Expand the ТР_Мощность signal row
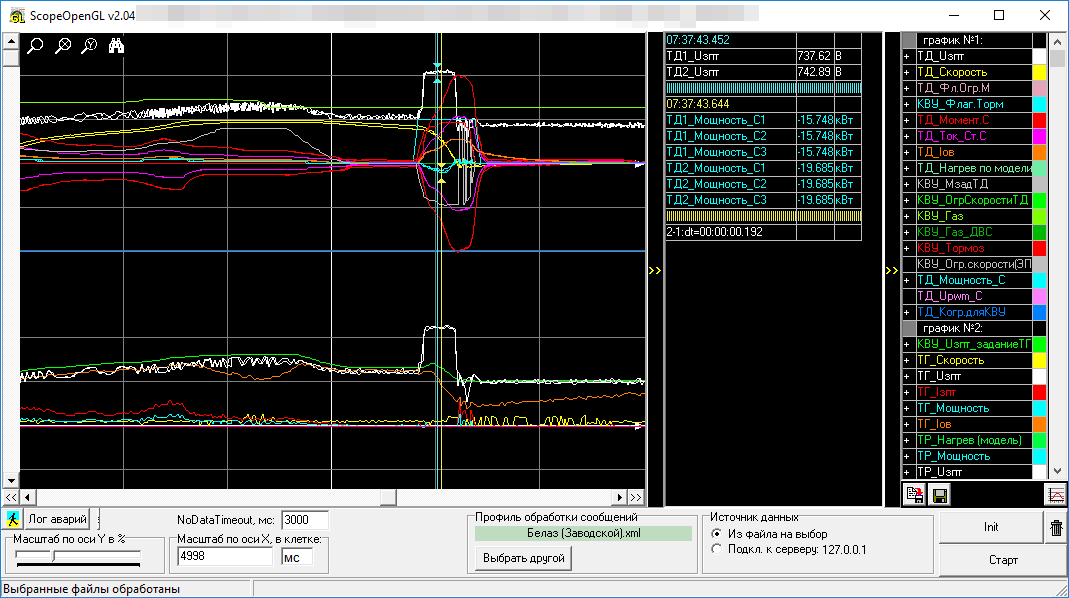The width and height of the screenshot is (1069, 598). (907, 456)
